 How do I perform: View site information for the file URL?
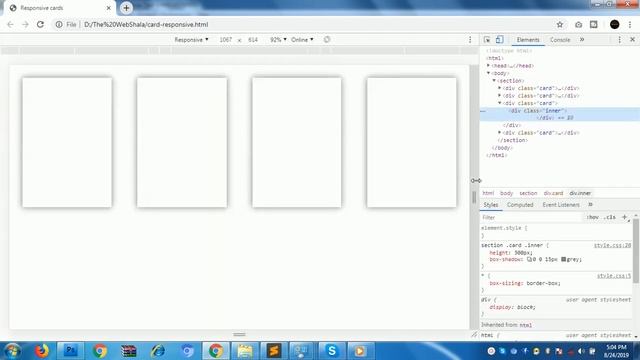click(x=59, y=24)
